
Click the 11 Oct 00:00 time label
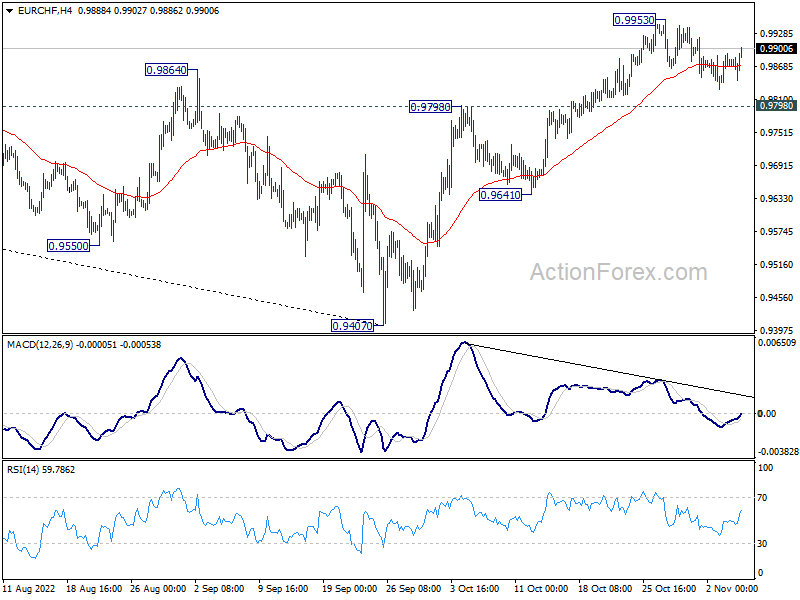(541, 588)
